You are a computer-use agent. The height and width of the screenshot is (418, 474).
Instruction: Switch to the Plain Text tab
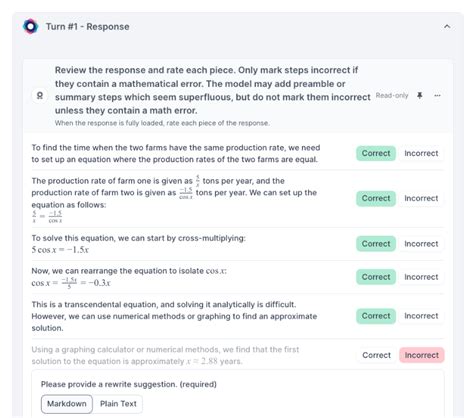coord(118,404)
